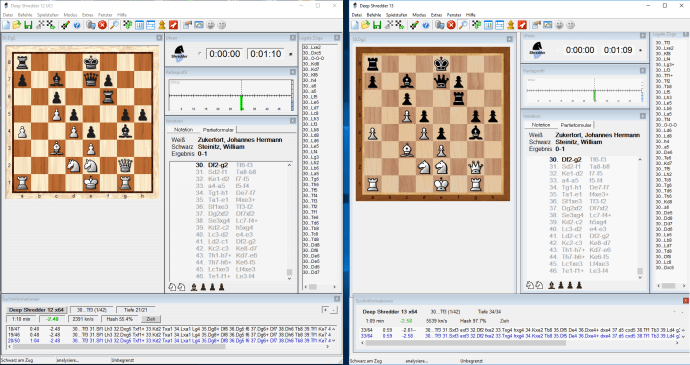The image size is (690, 365).
Task: Close the red Suchinformationen panel in Deep Shredder 13
Action: (686, 301)
